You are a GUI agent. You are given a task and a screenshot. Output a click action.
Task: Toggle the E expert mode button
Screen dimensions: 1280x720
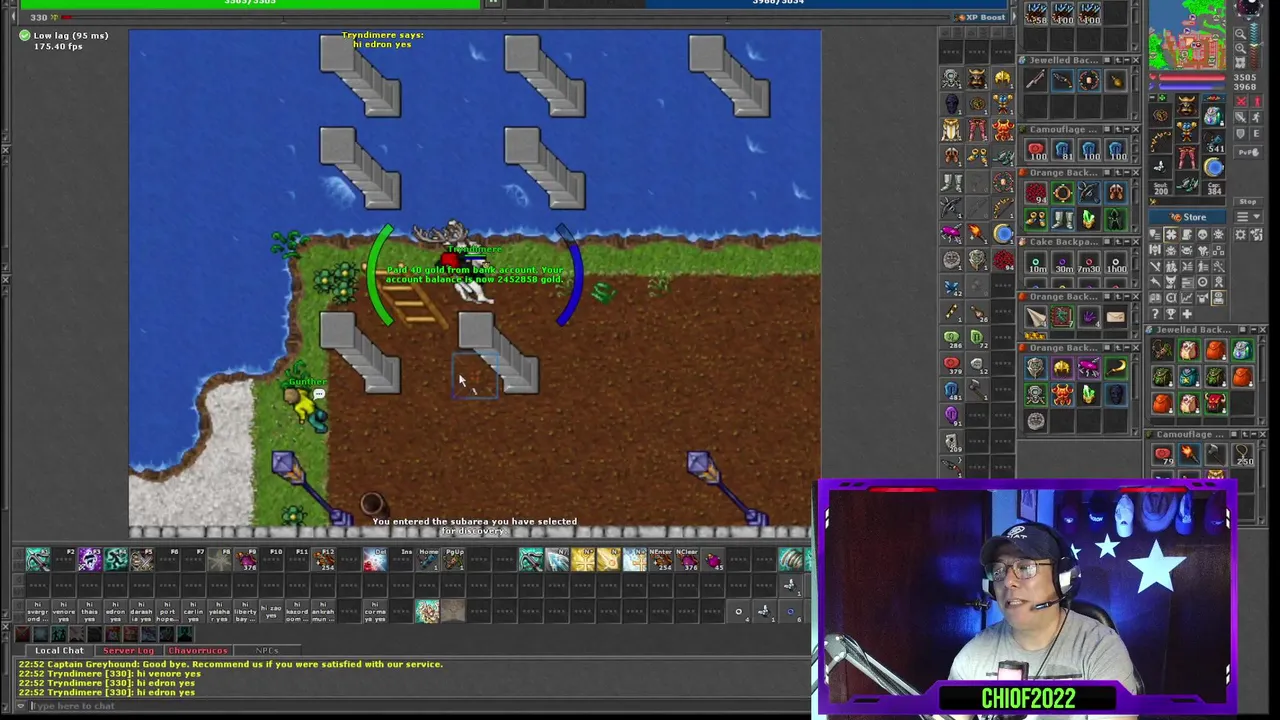pyautogui.click(x=1257, y=133)
